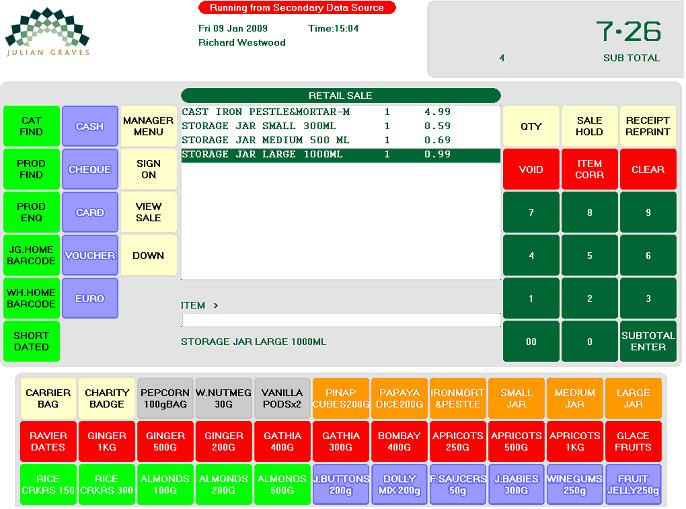The image size is (686, 509).
Task: Select the CAST IRON PESTLE&MORTAR-M line
Action: [x=340, y=112]
